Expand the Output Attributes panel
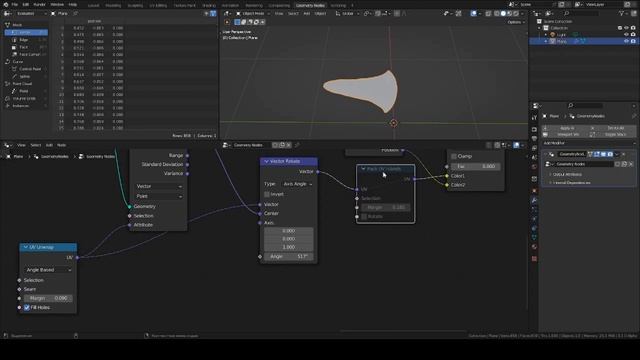The height and width of the screenshot is (360, 640). 567,174
